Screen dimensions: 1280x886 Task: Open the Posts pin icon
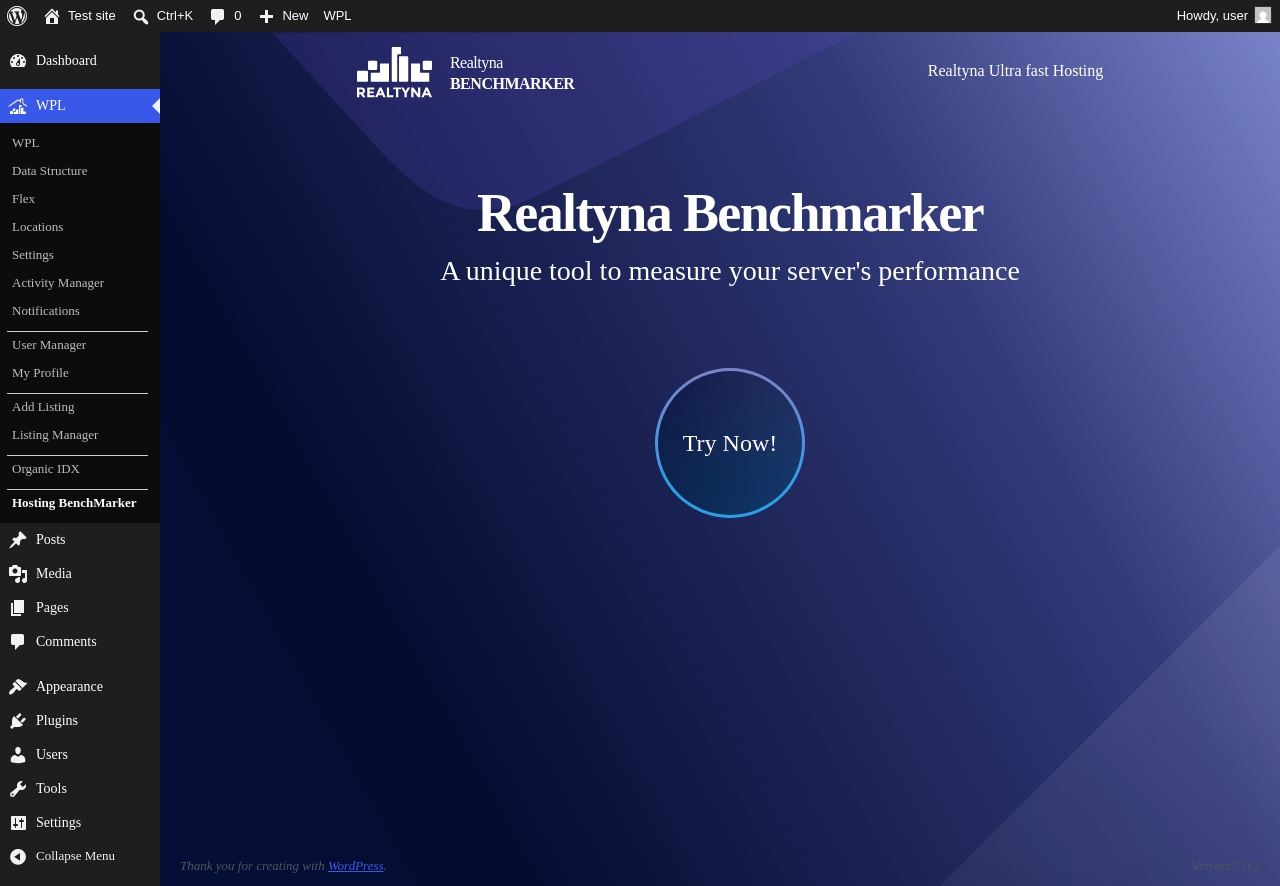click(x=18, y=540)
